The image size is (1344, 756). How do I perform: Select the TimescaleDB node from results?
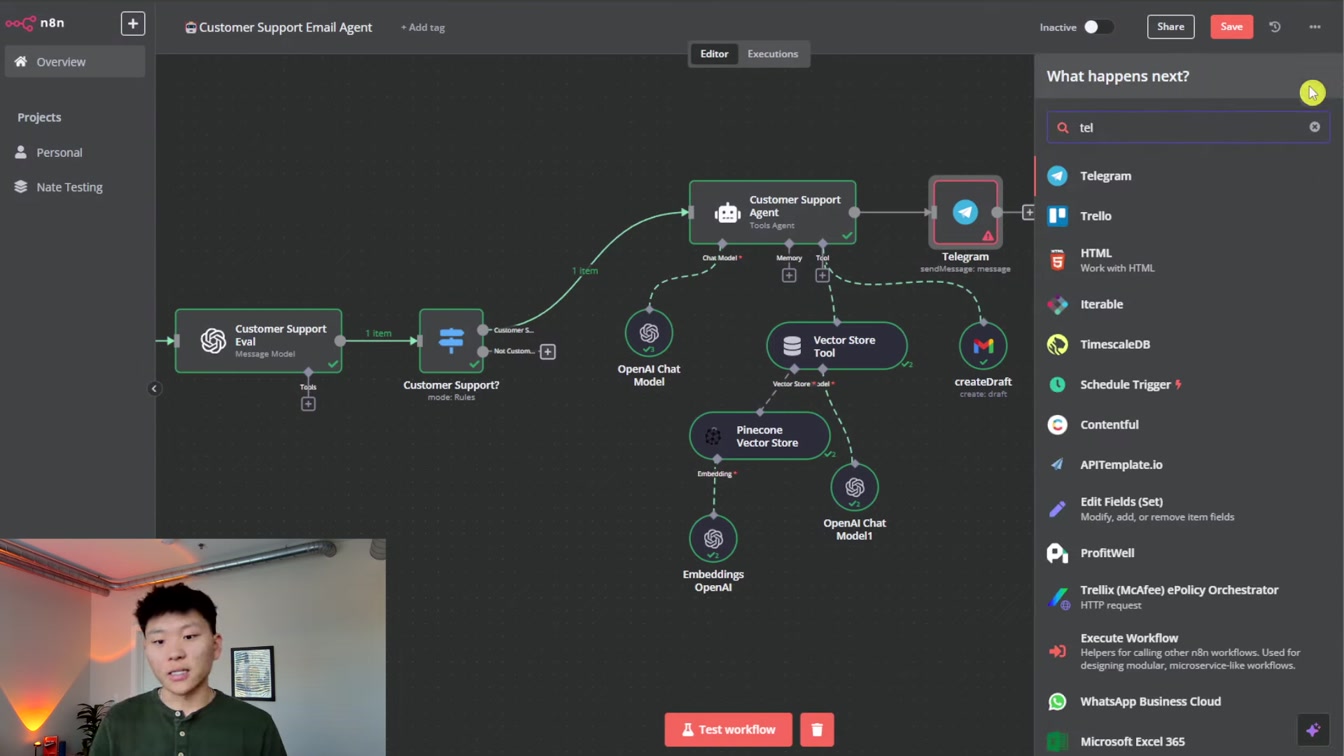coord(1189,344)
